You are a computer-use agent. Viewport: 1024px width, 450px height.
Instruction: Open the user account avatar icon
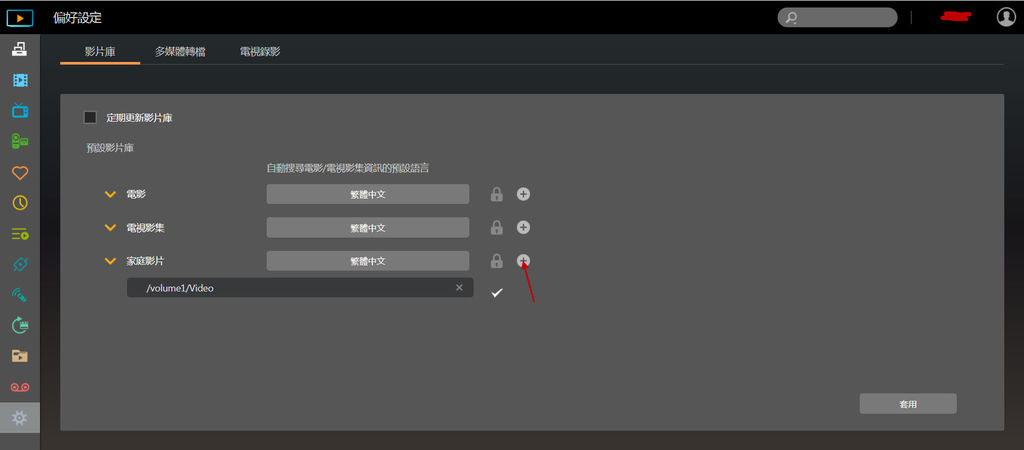point(1006,17)
